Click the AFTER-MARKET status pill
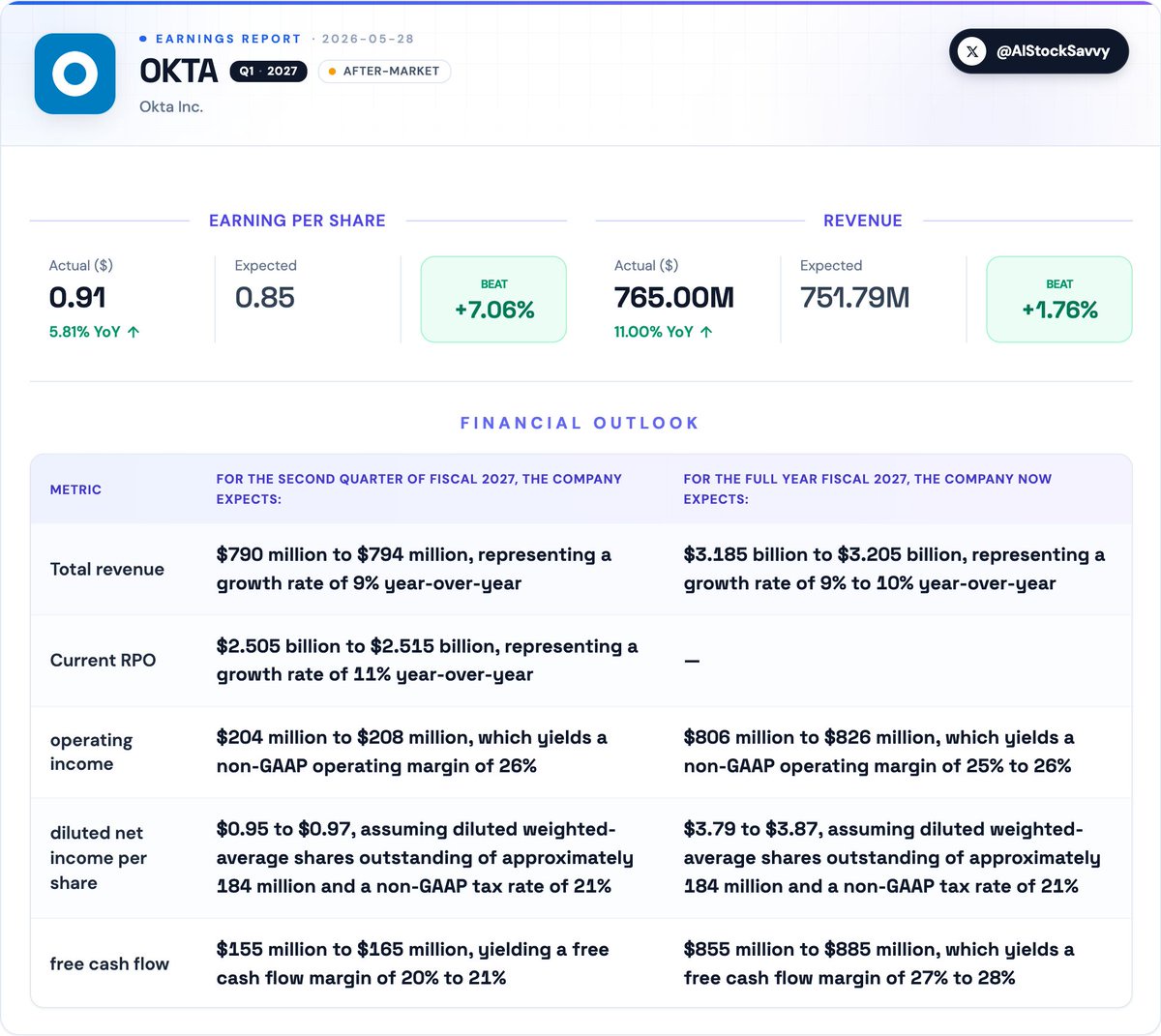1161x1036 pixels. [x=384, y=71]
